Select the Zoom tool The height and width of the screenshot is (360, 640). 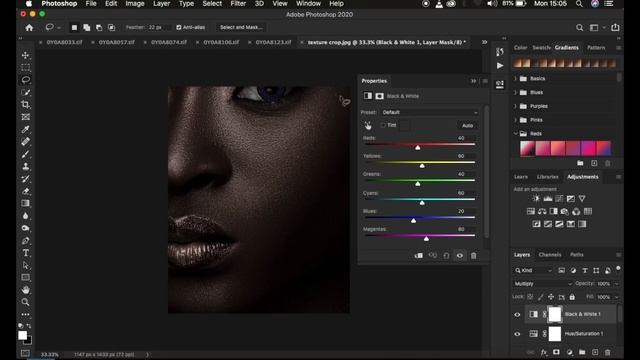pyautogui.click(x=25, y=302)
